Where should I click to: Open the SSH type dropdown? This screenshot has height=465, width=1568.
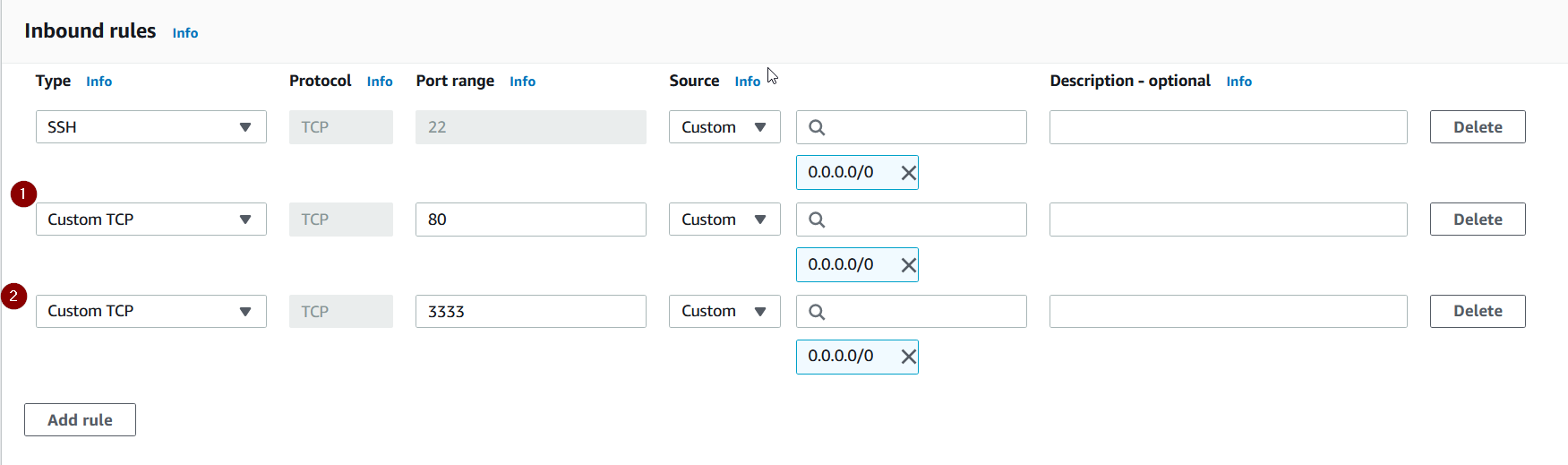(x=150, y=127)
